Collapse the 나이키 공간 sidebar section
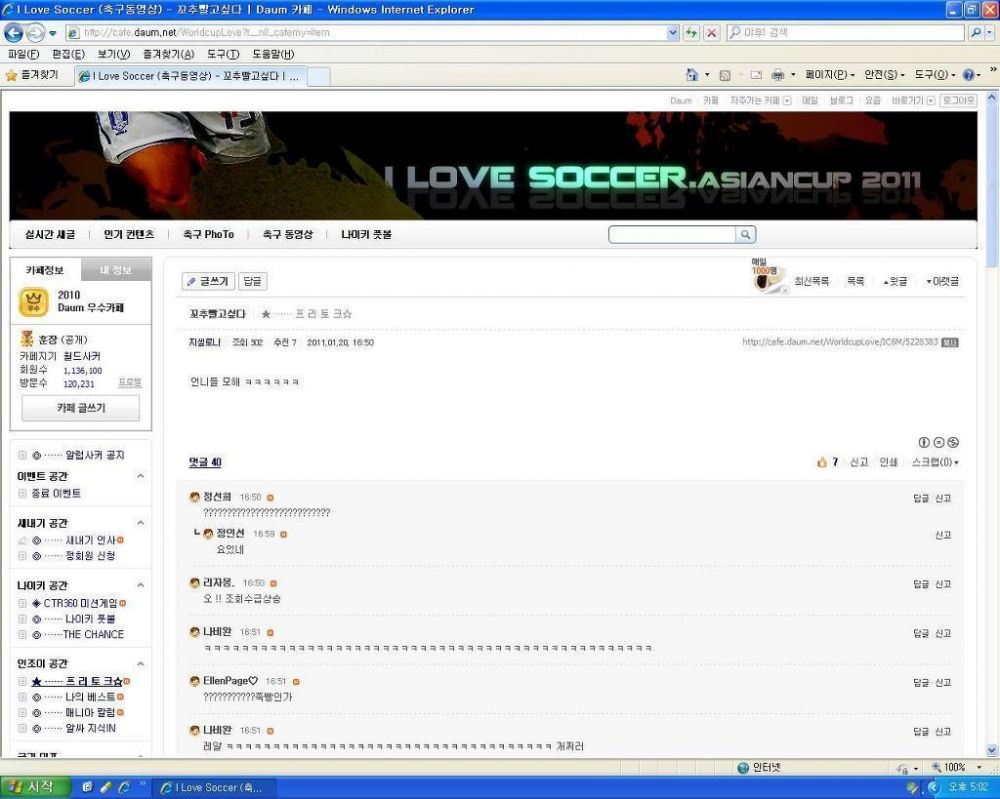The height and width of the screenshot is (799, 1000). (140, 585)
